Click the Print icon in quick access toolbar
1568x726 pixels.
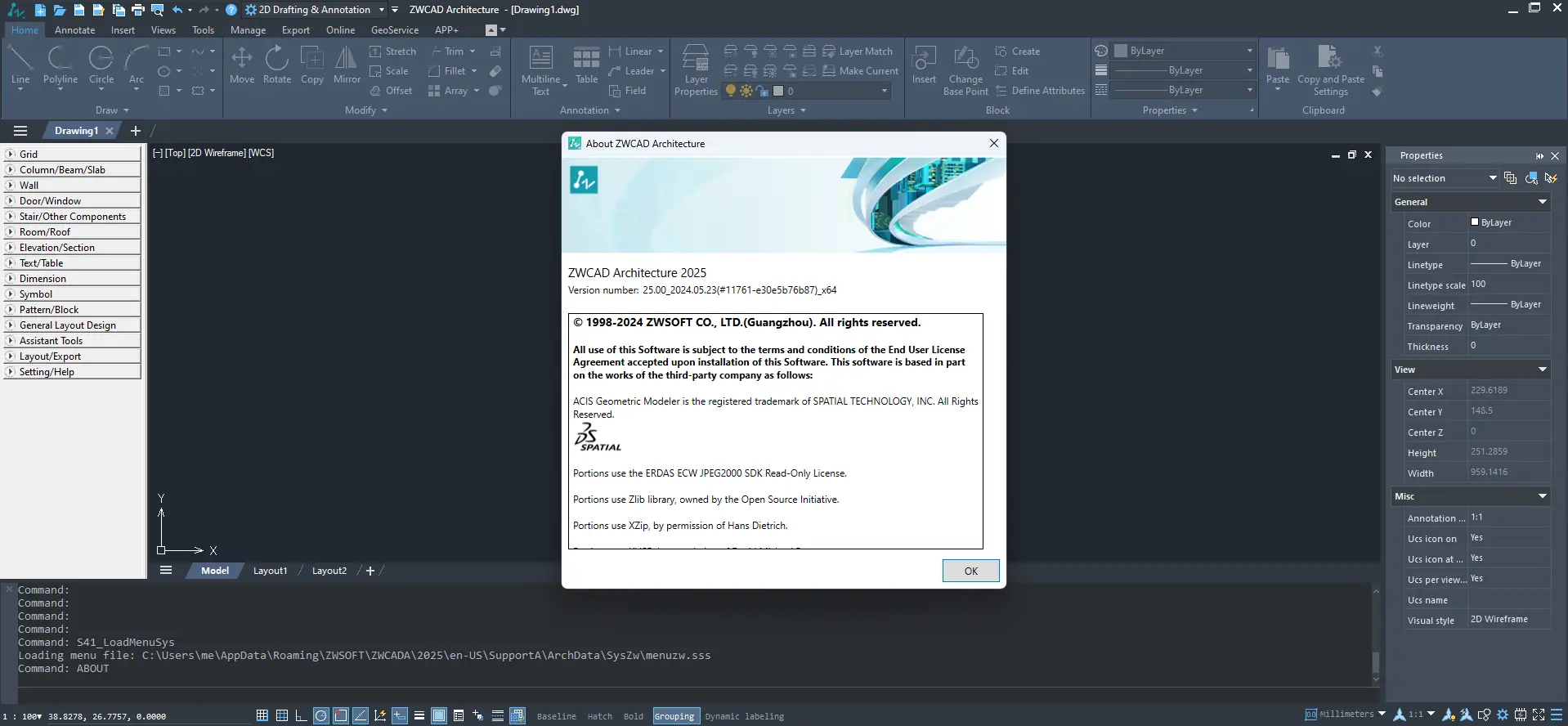138,10
